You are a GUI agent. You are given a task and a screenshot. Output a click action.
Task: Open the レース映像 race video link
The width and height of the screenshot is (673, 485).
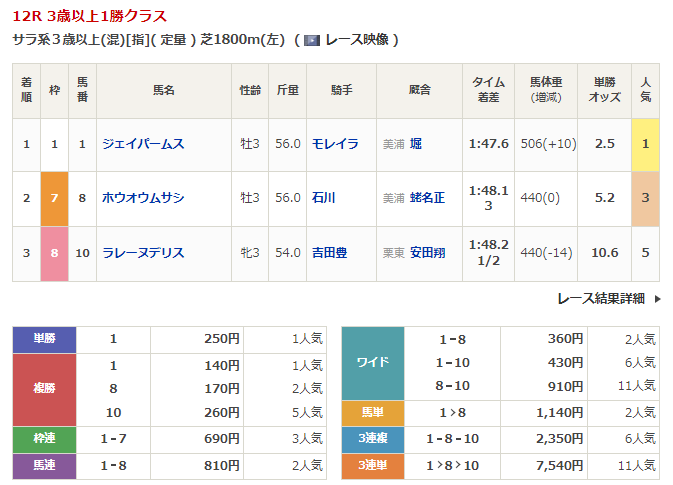(357, 40)
